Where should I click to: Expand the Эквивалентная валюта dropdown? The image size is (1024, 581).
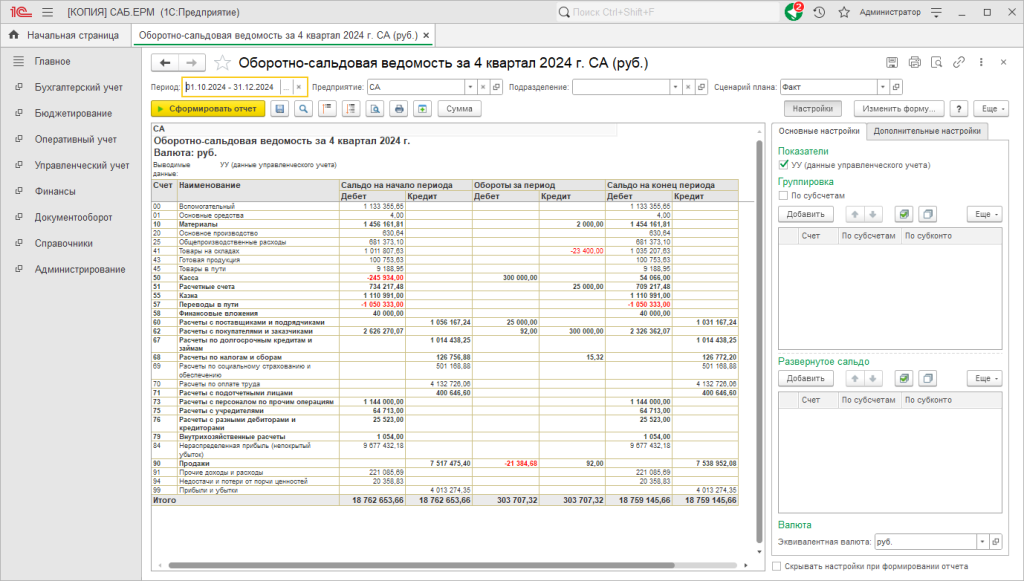click(x=982, y=541)
